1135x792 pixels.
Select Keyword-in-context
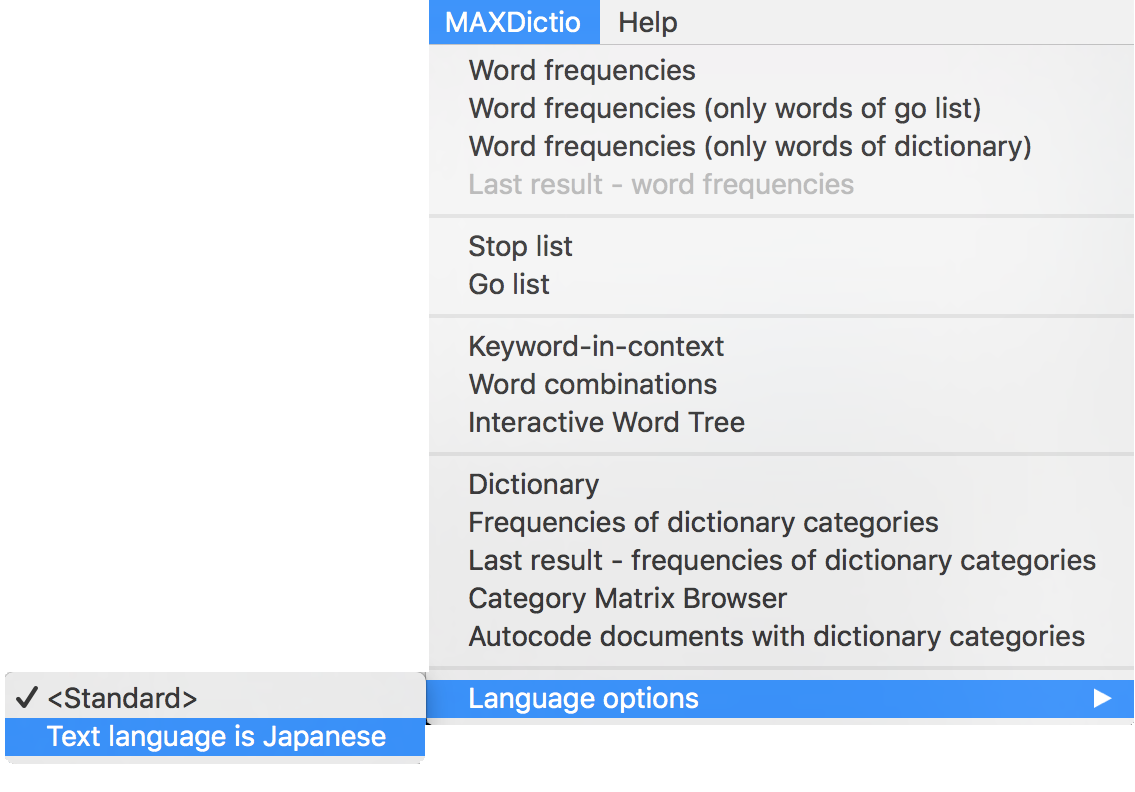781,346
